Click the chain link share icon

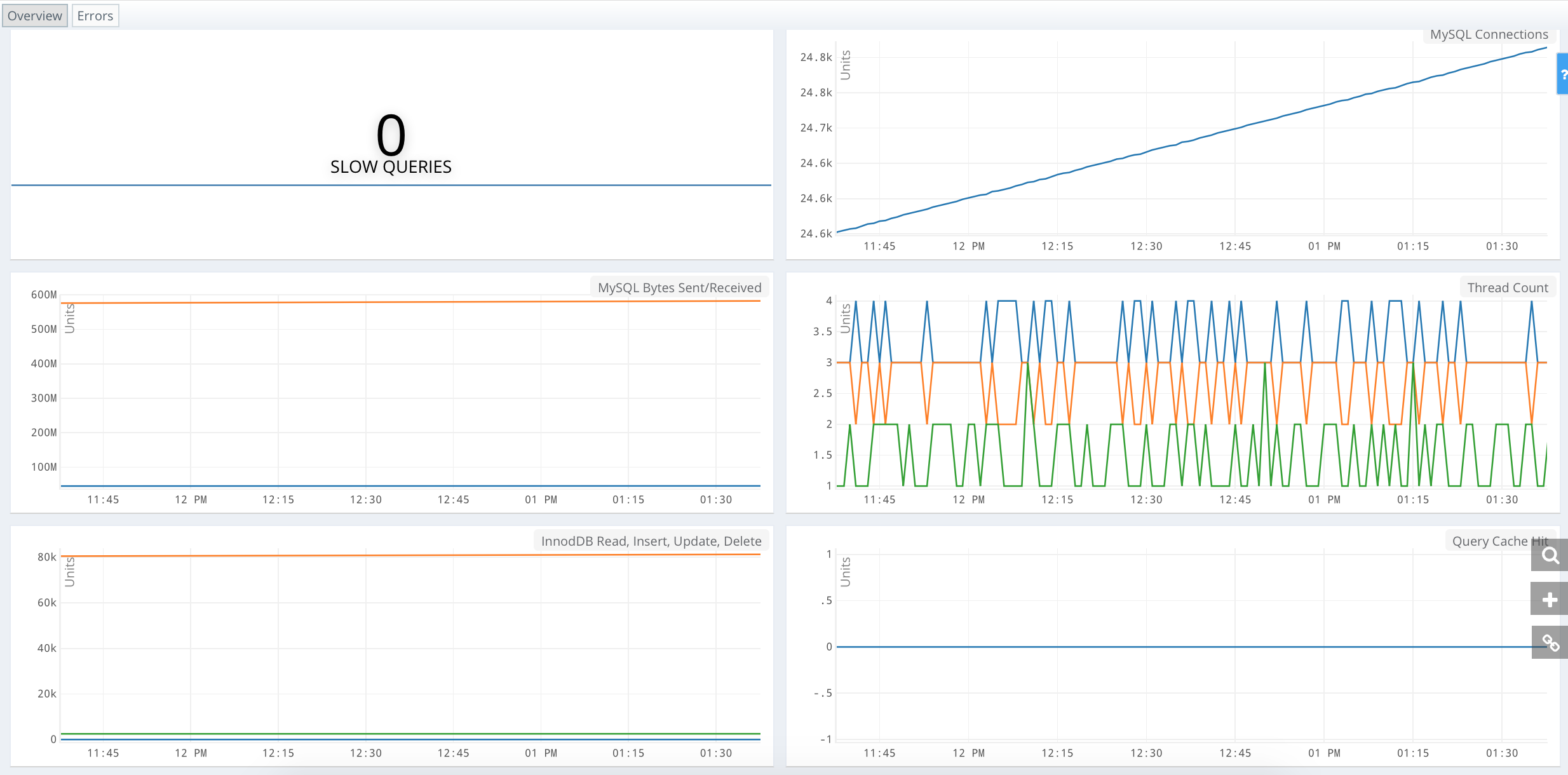(x=1550, y=643)
